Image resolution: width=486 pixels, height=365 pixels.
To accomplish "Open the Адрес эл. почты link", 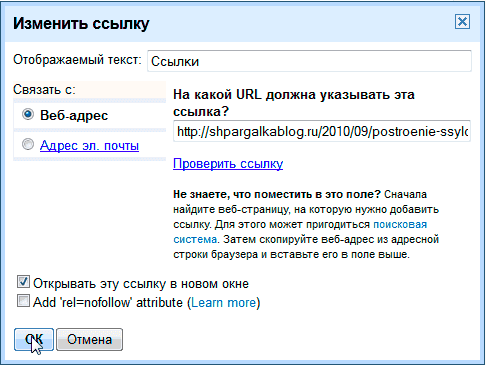I will pos(89,146).
